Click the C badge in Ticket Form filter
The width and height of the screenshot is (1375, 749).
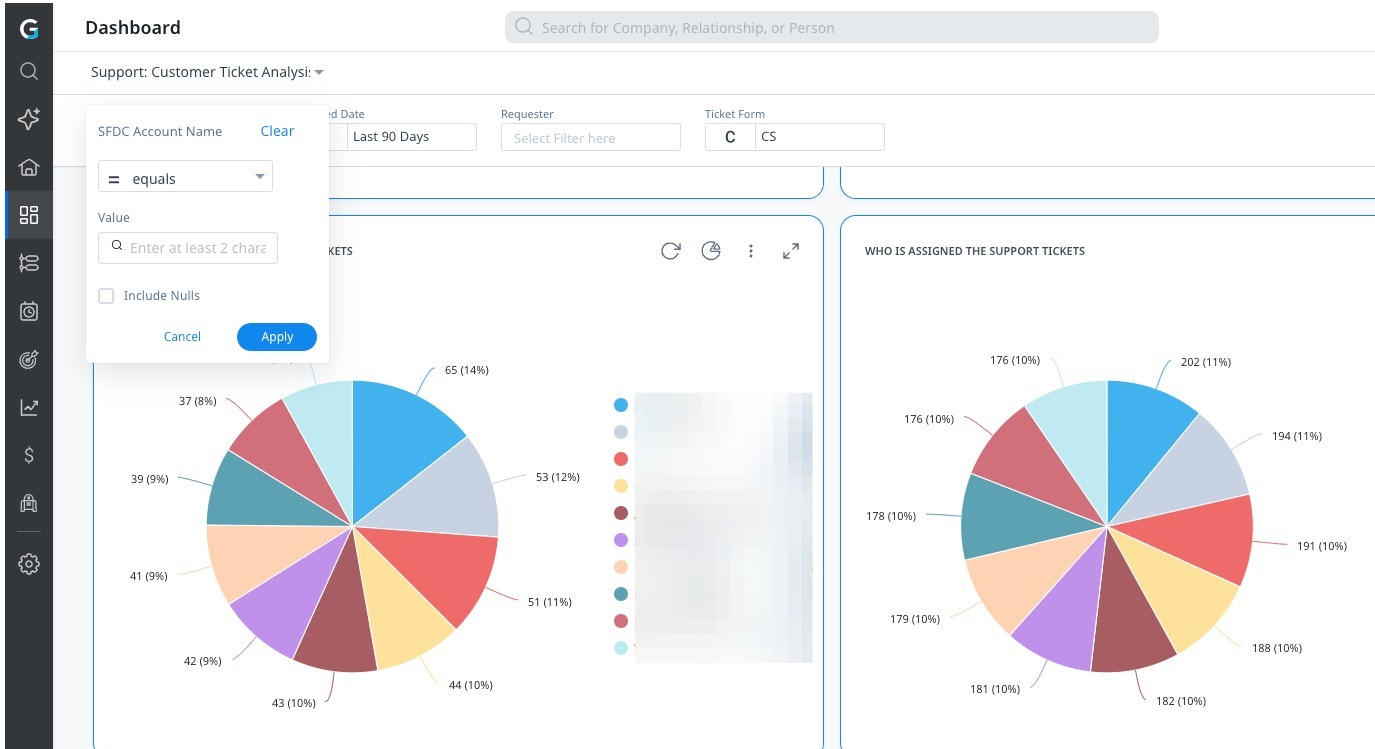tap(730, 137)
